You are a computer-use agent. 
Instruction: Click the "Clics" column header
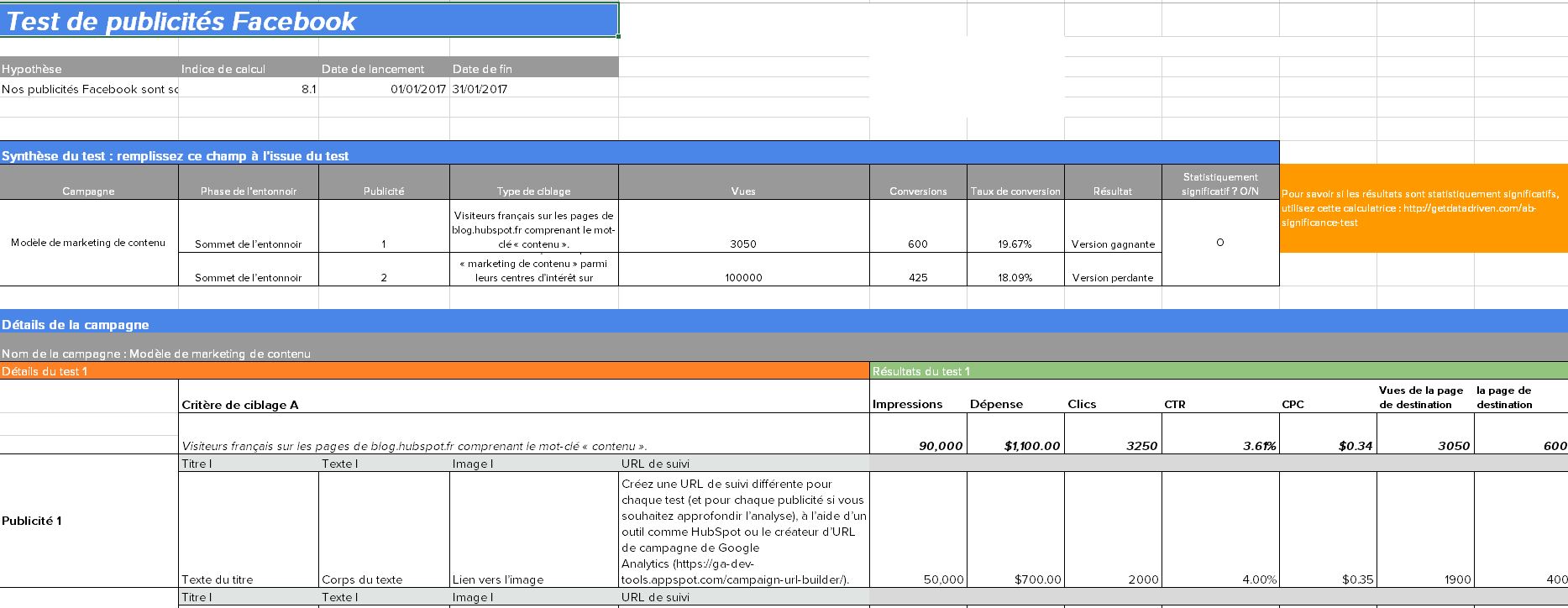coord(1113,396)
